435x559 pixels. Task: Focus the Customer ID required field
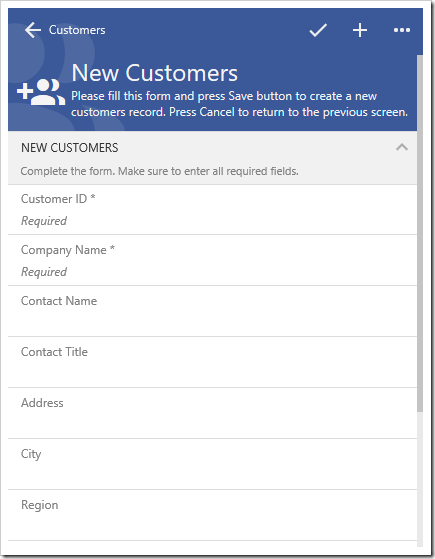(213, 210)
